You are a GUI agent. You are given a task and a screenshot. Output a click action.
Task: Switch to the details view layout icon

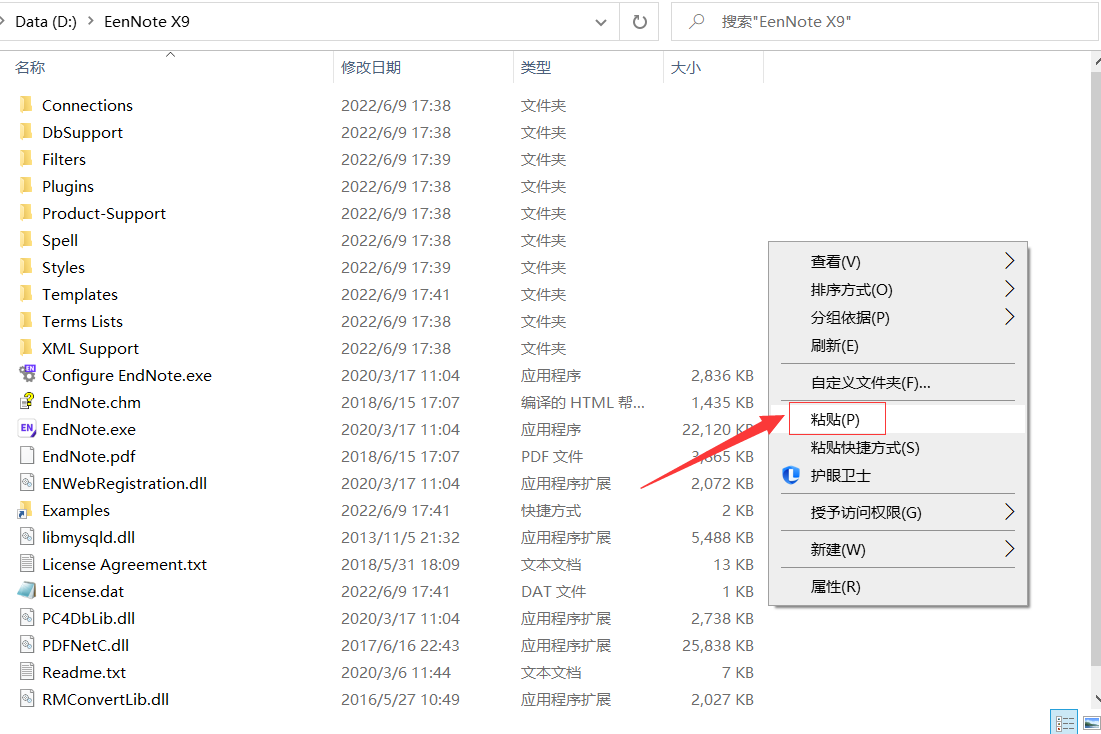pyautogui.click(x=1064, y=723)
